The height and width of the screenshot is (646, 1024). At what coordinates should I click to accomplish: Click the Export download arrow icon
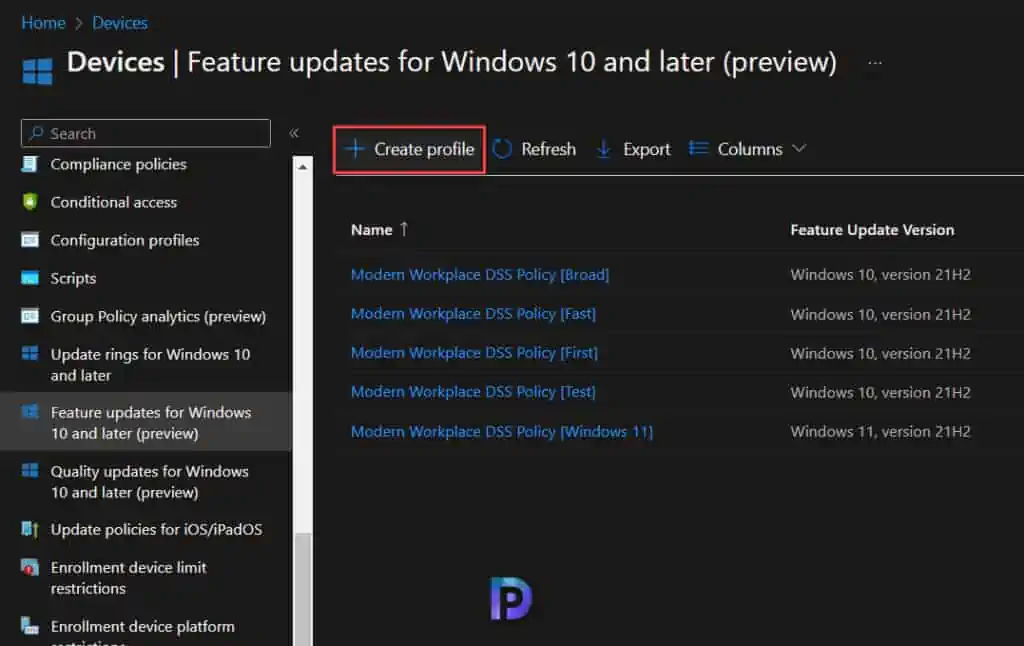pyautogui.click(x=604, y=149)
